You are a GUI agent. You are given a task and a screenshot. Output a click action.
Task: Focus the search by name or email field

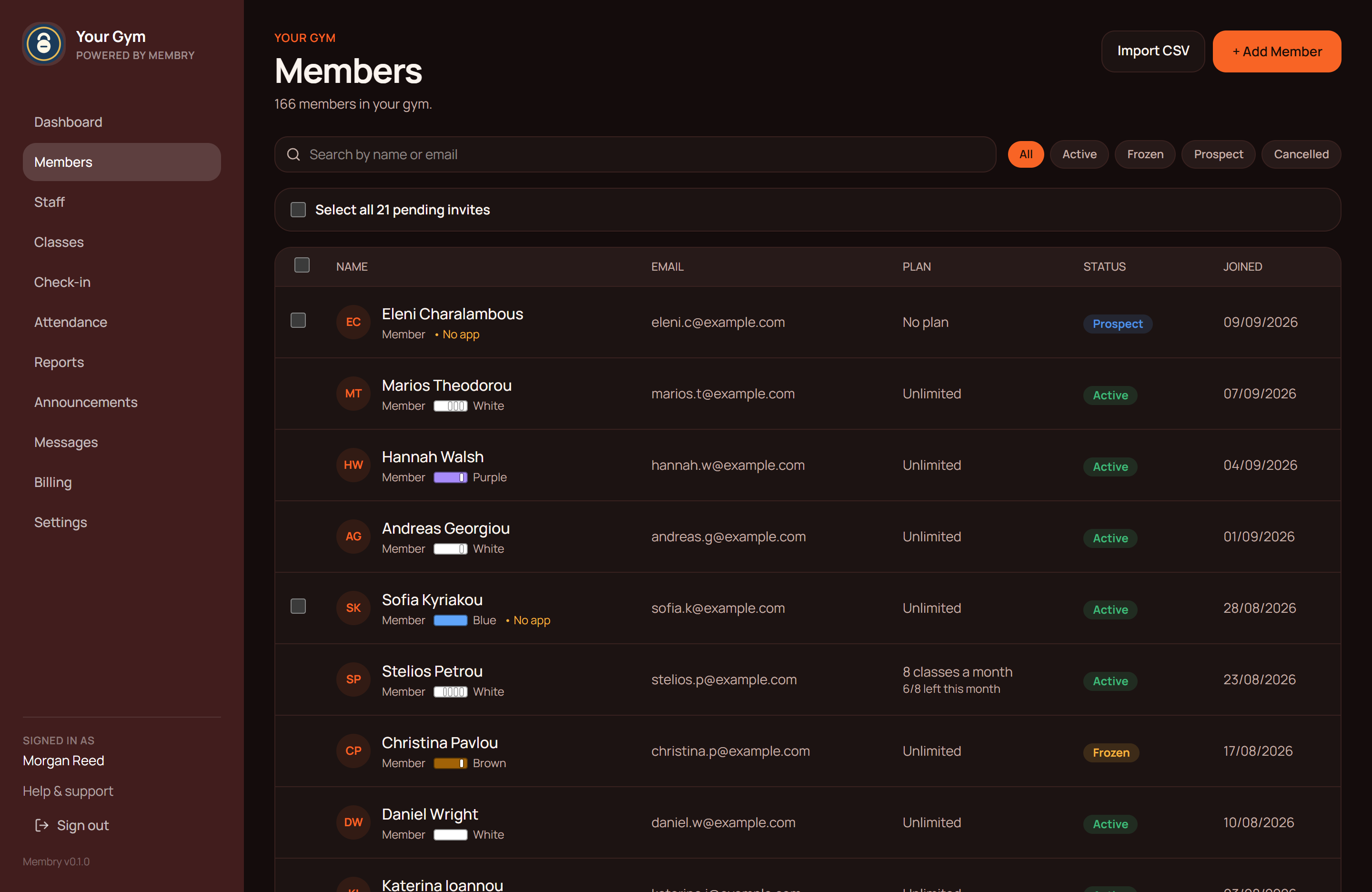click(x=636, y=154)
